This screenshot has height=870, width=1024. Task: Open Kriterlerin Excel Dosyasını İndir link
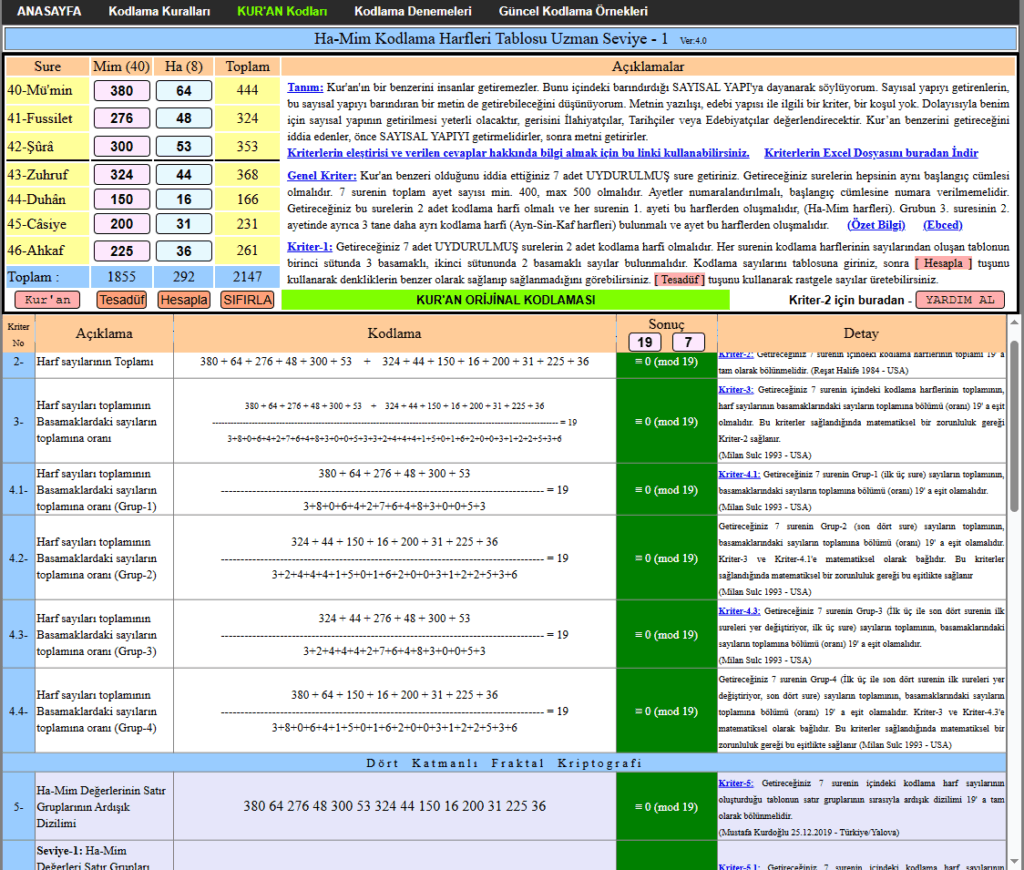click(871, 153)
